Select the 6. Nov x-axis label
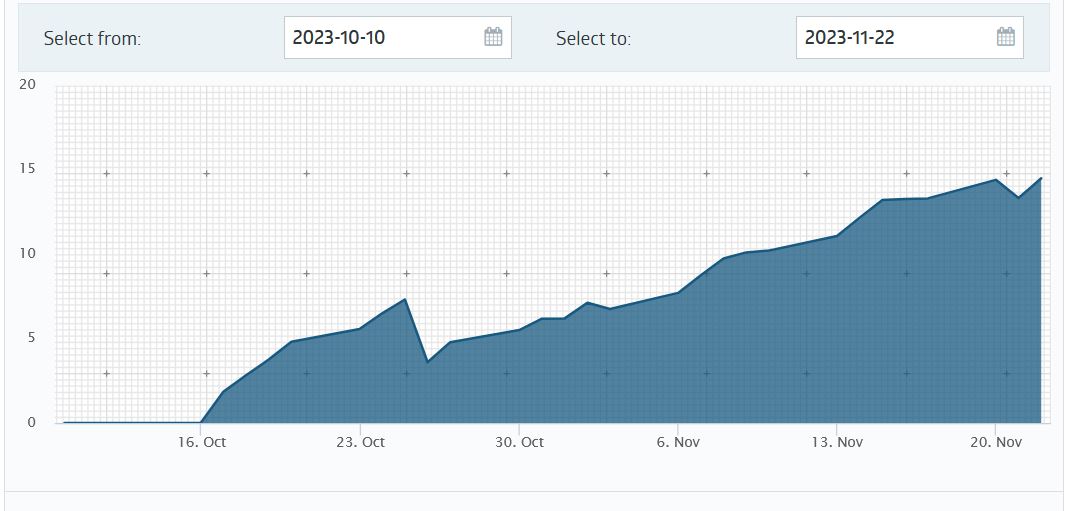Image resolution: width=1070 pixels, height=511 pixels. pos(678,442)
